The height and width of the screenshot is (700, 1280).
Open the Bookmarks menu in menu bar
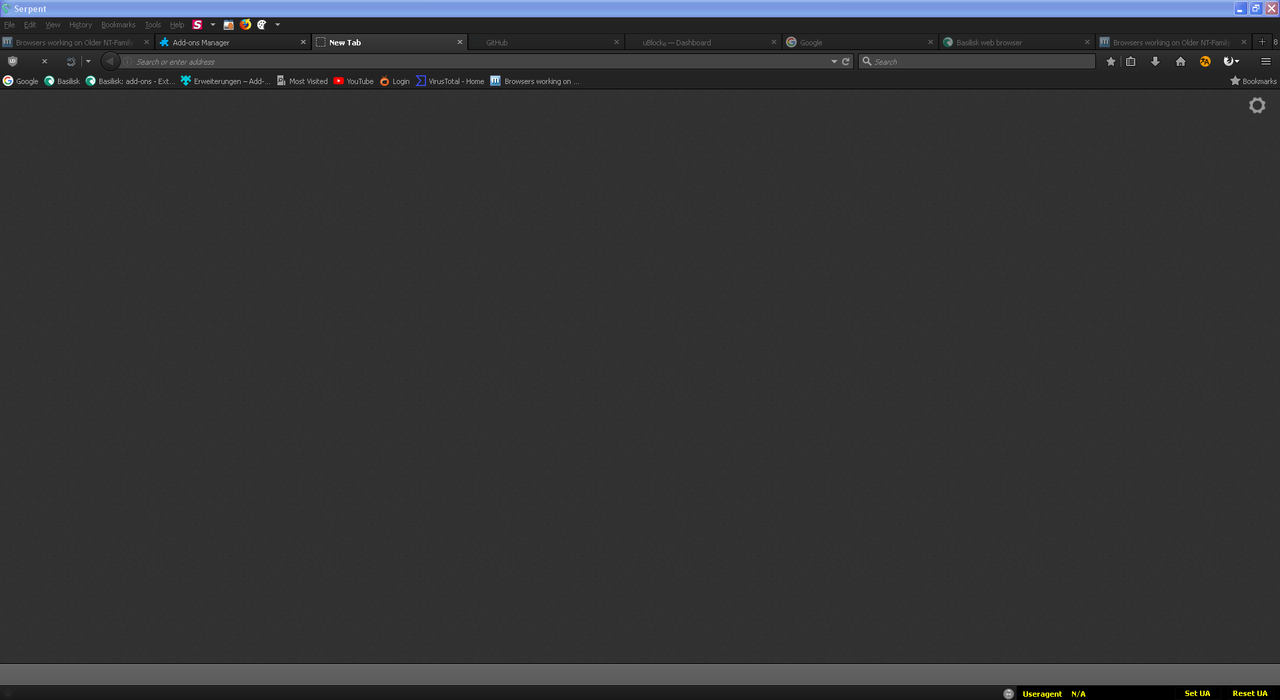(x=118, y=25)
